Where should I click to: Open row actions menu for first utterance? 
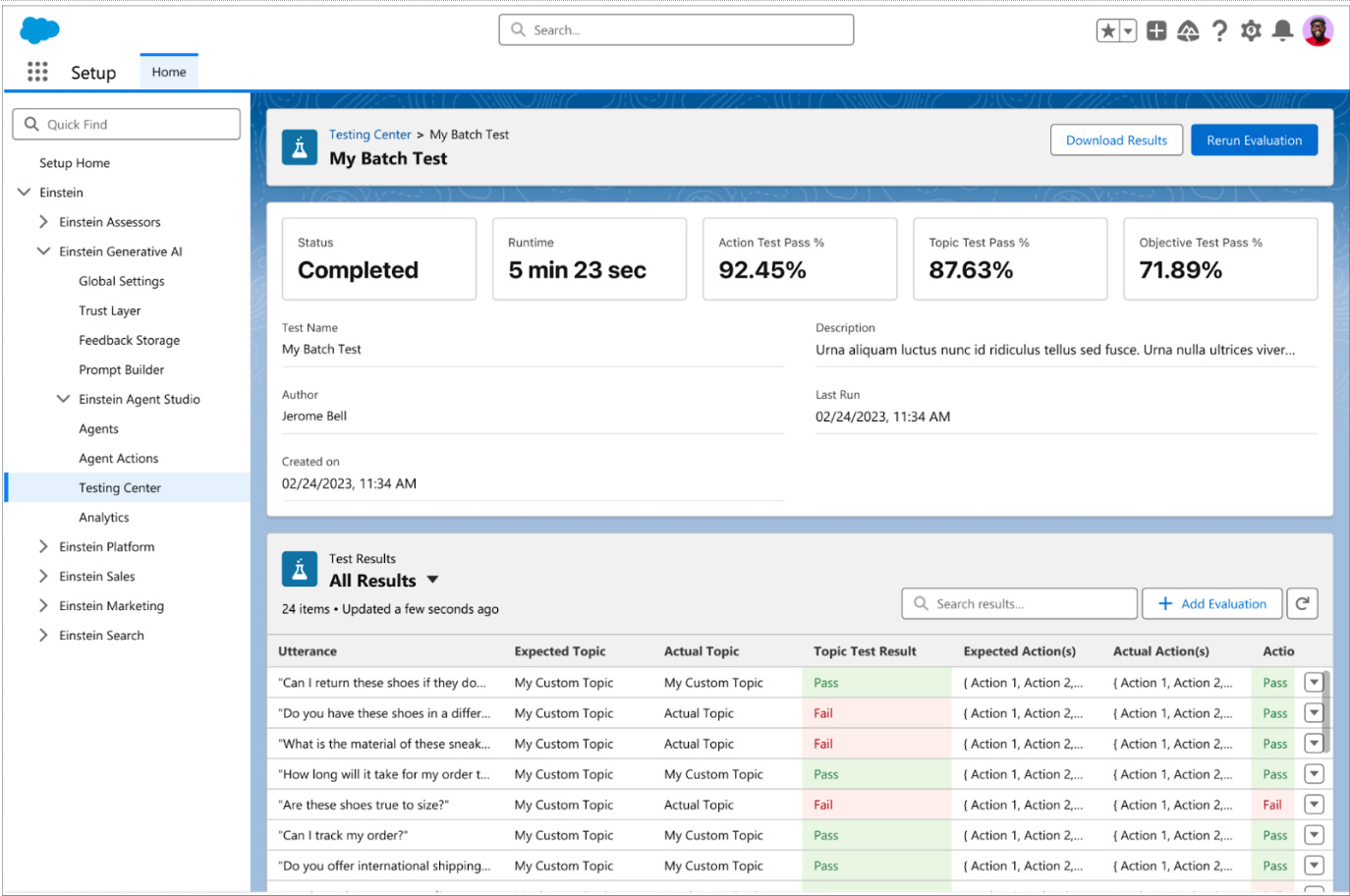point(1314,682)
